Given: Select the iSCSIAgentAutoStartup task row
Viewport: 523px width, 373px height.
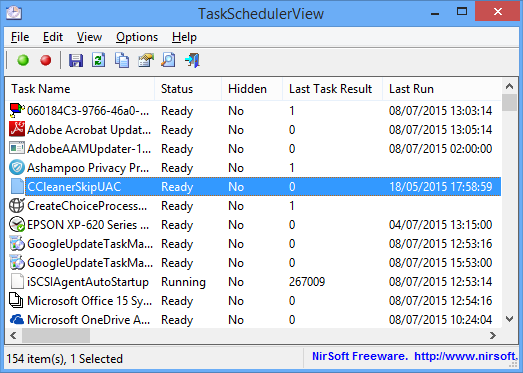Looking at the screenshot, I should click(x=253, y=282).
